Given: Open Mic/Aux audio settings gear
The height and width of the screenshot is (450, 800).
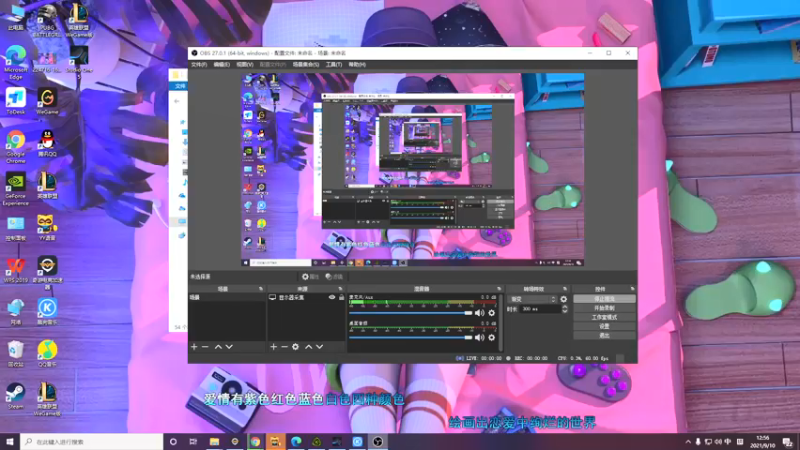Looking at the screenshot, I should coord(492,313).
